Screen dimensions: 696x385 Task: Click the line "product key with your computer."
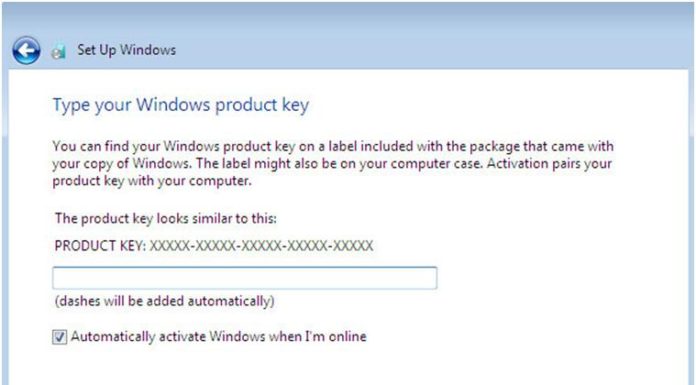[x=152, y=181]
